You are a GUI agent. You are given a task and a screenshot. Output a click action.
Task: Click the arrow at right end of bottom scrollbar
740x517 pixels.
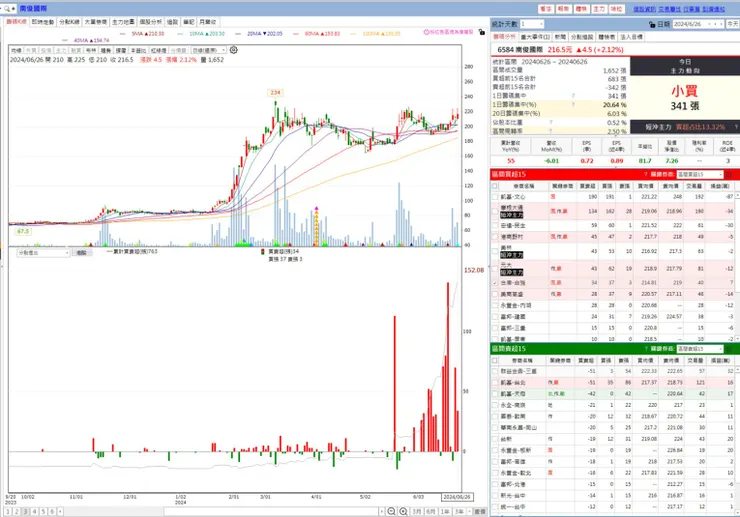(x=381, y=511)
